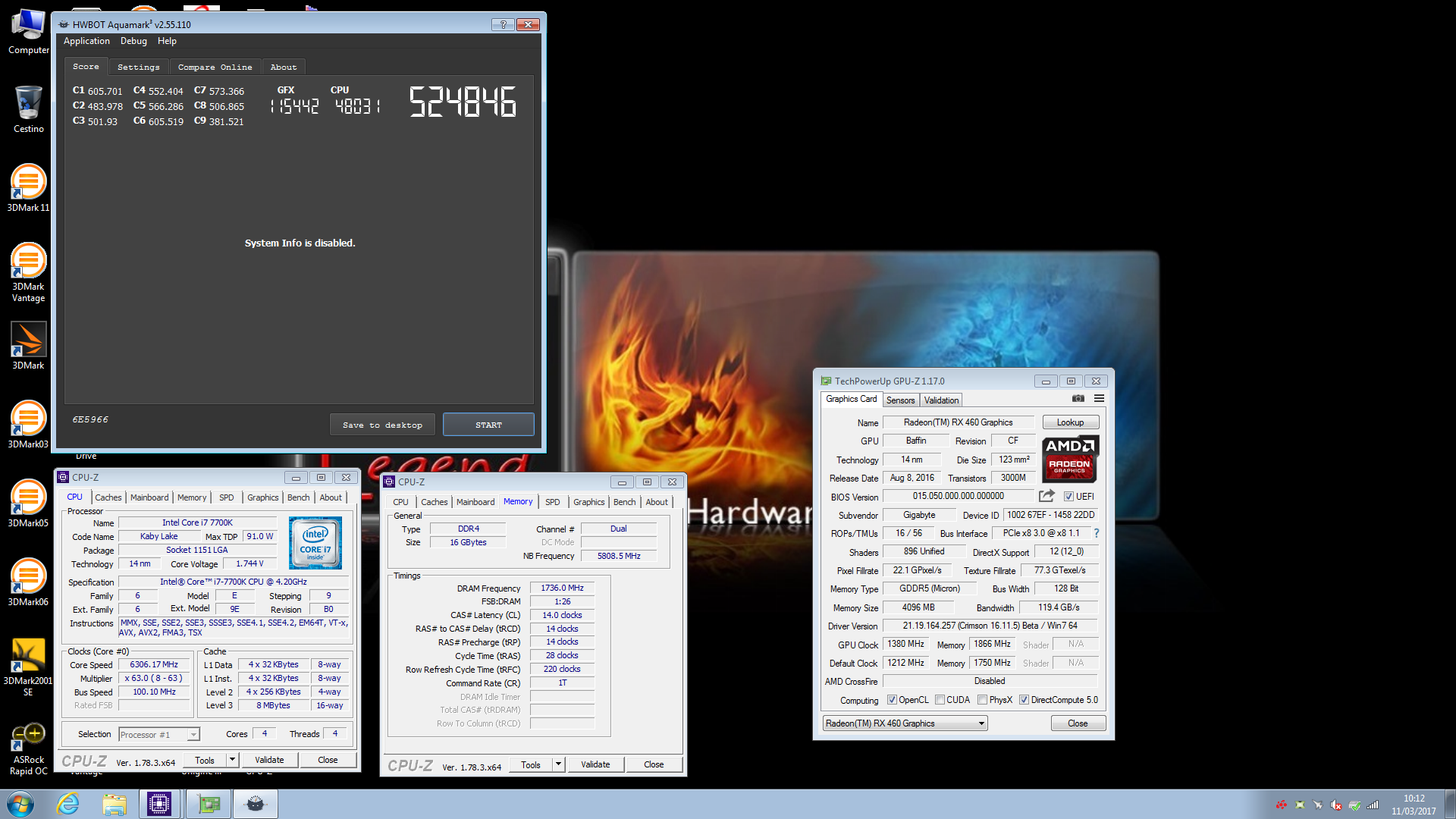Viewport: 1456px width, 819px height.
Task: Click GPU-Z screenshot camera icon
Action: pyautogui.click(x=1078, y=399)
